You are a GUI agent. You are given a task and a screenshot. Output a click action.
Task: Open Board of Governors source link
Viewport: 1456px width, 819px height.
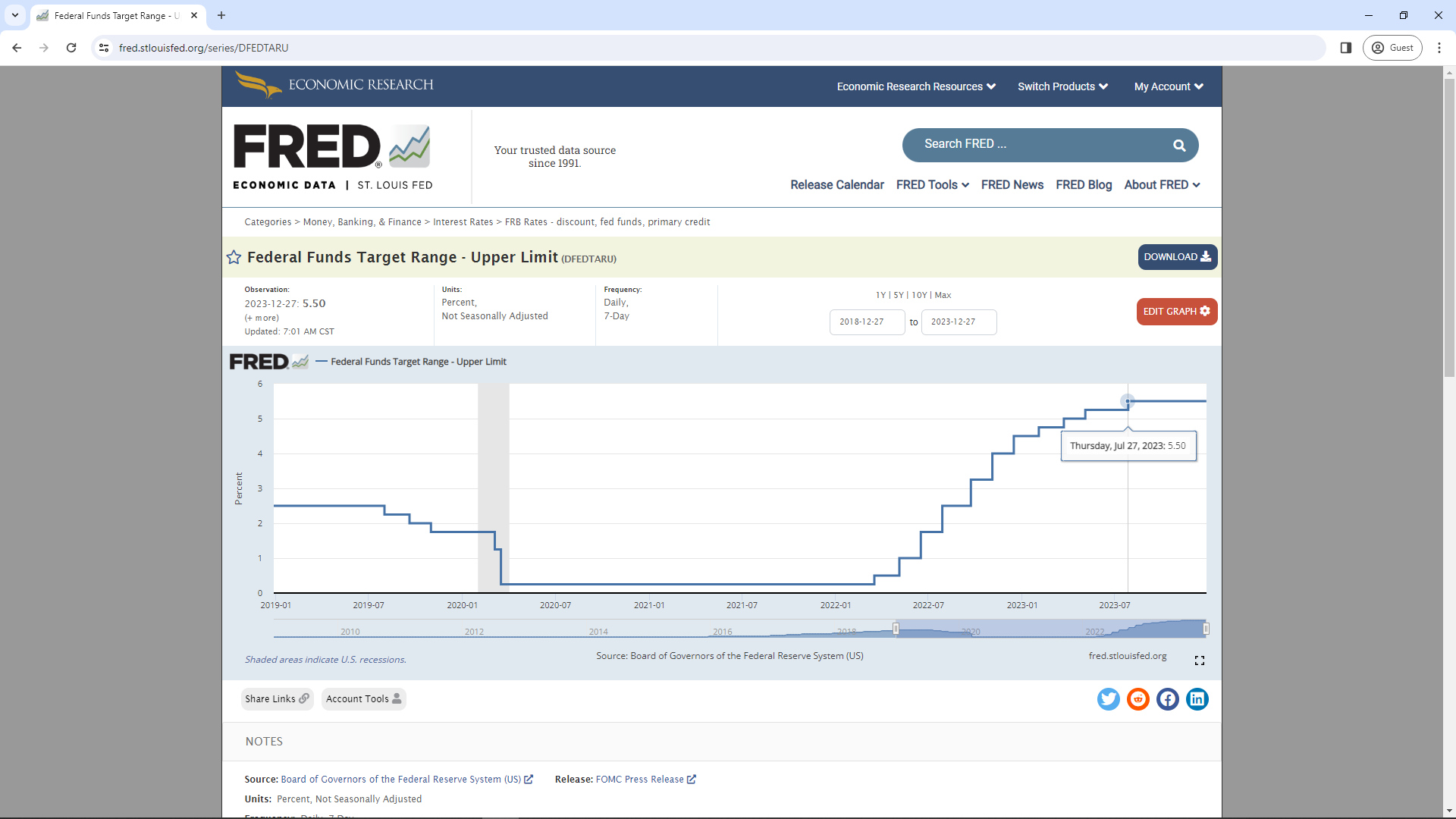pyautogui.click(x=406, y=780)
